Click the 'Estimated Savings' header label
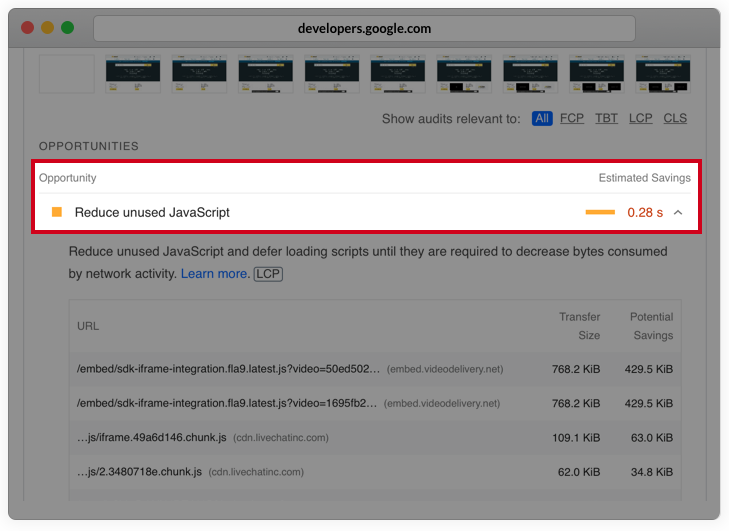The height and width of the screenshot is (531, 729). [644, 178]
